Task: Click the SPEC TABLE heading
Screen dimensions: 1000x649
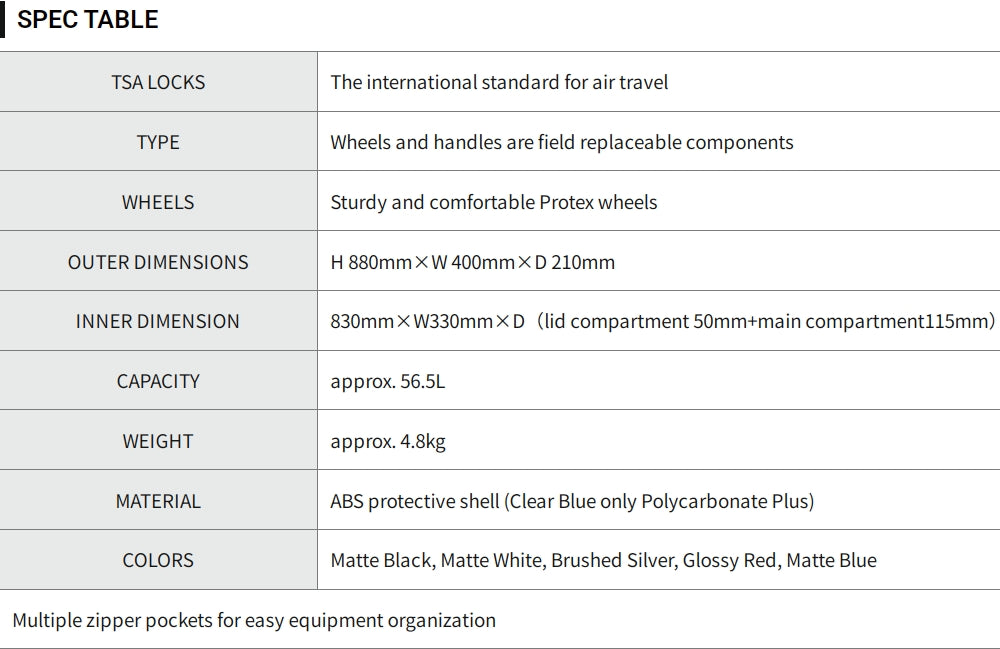Action: coord(88,20)
